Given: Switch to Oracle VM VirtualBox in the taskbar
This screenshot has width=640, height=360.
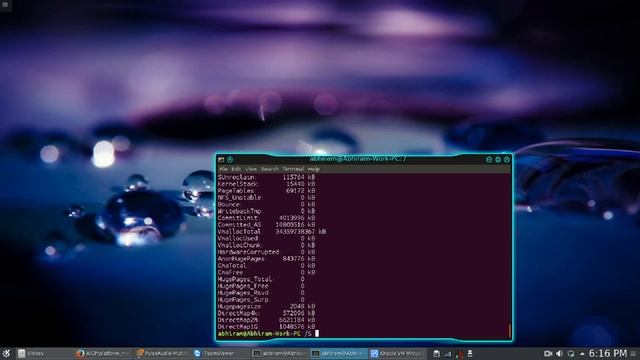Looking at the screenshot, I should (x=397, y=353).
